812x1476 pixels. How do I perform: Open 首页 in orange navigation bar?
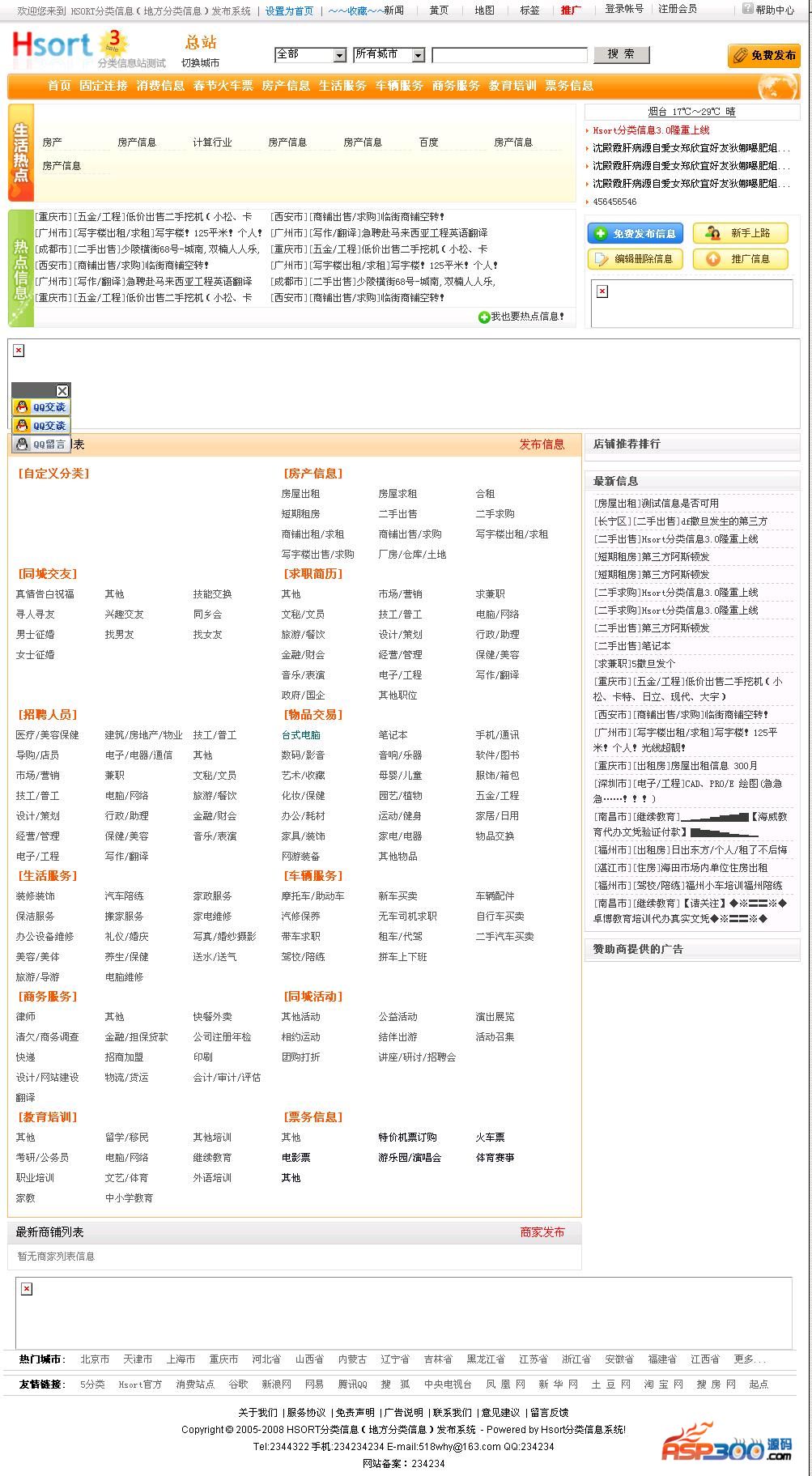(59, 86)
